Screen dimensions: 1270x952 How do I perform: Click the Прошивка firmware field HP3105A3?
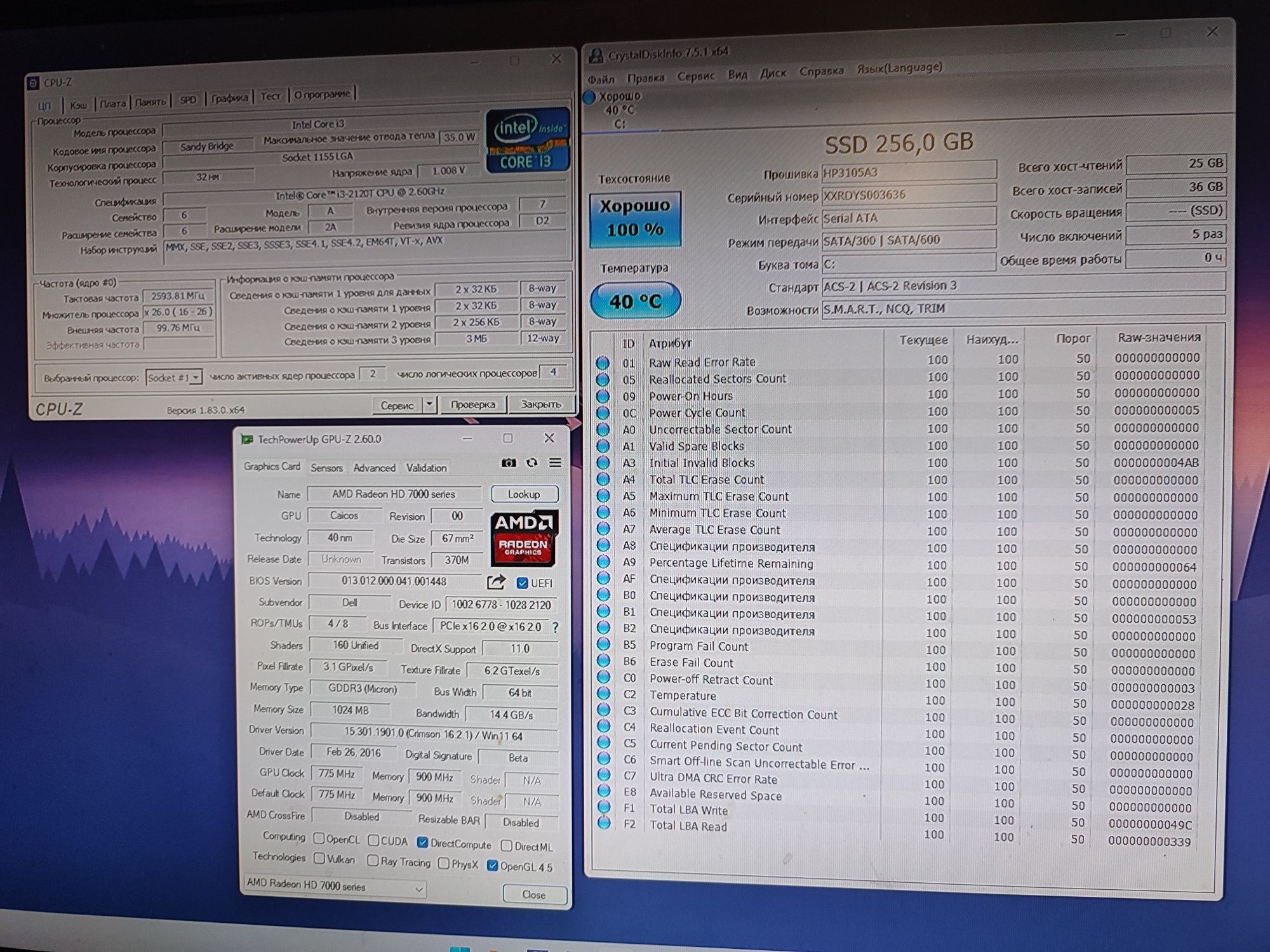tap(909, 171)
